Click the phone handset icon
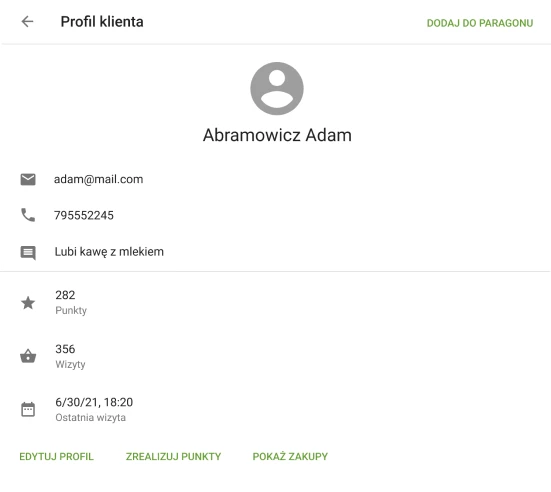 pos(28,215)
